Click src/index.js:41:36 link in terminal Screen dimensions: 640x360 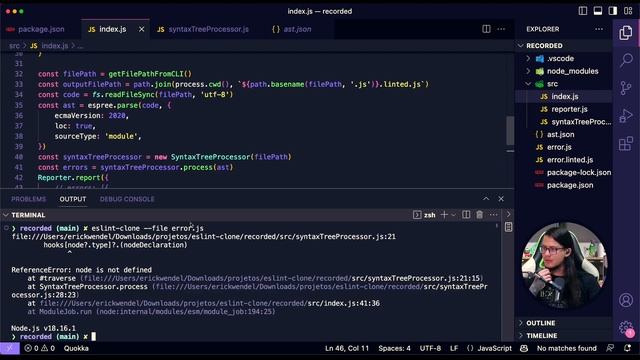[343, 303]
